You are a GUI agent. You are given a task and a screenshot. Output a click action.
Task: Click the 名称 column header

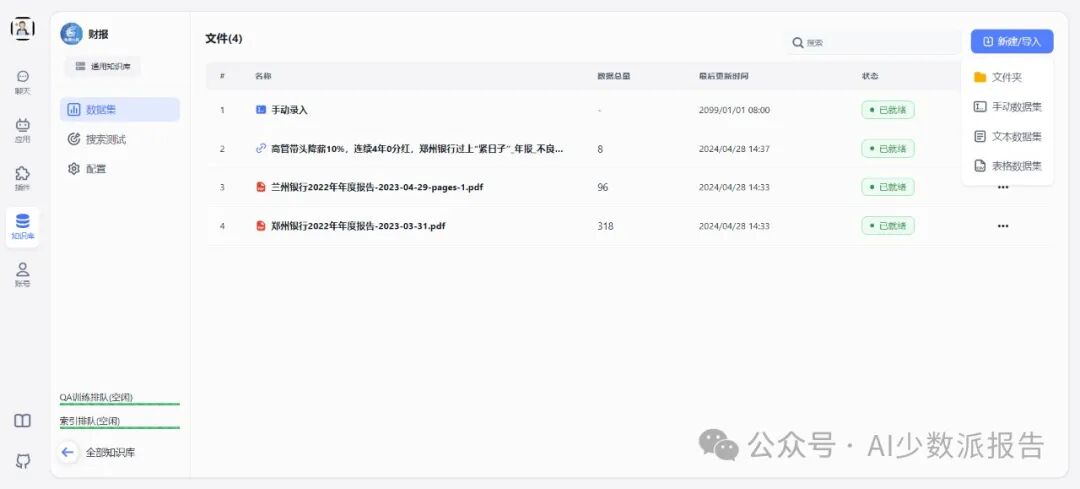[x=263, y=76]
